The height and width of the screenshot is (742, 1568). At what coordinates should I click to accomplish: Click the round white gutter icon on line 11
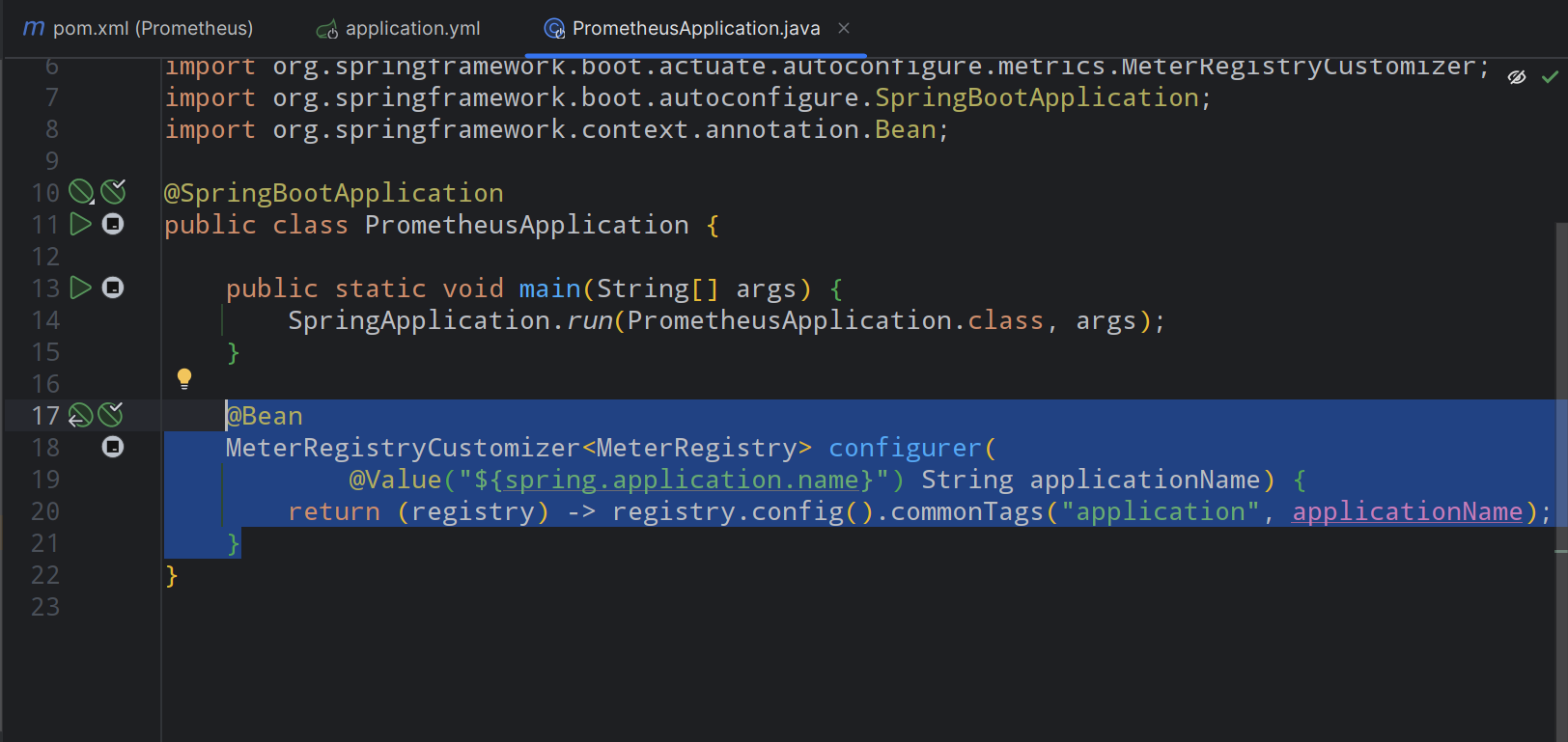pos(113,224)
